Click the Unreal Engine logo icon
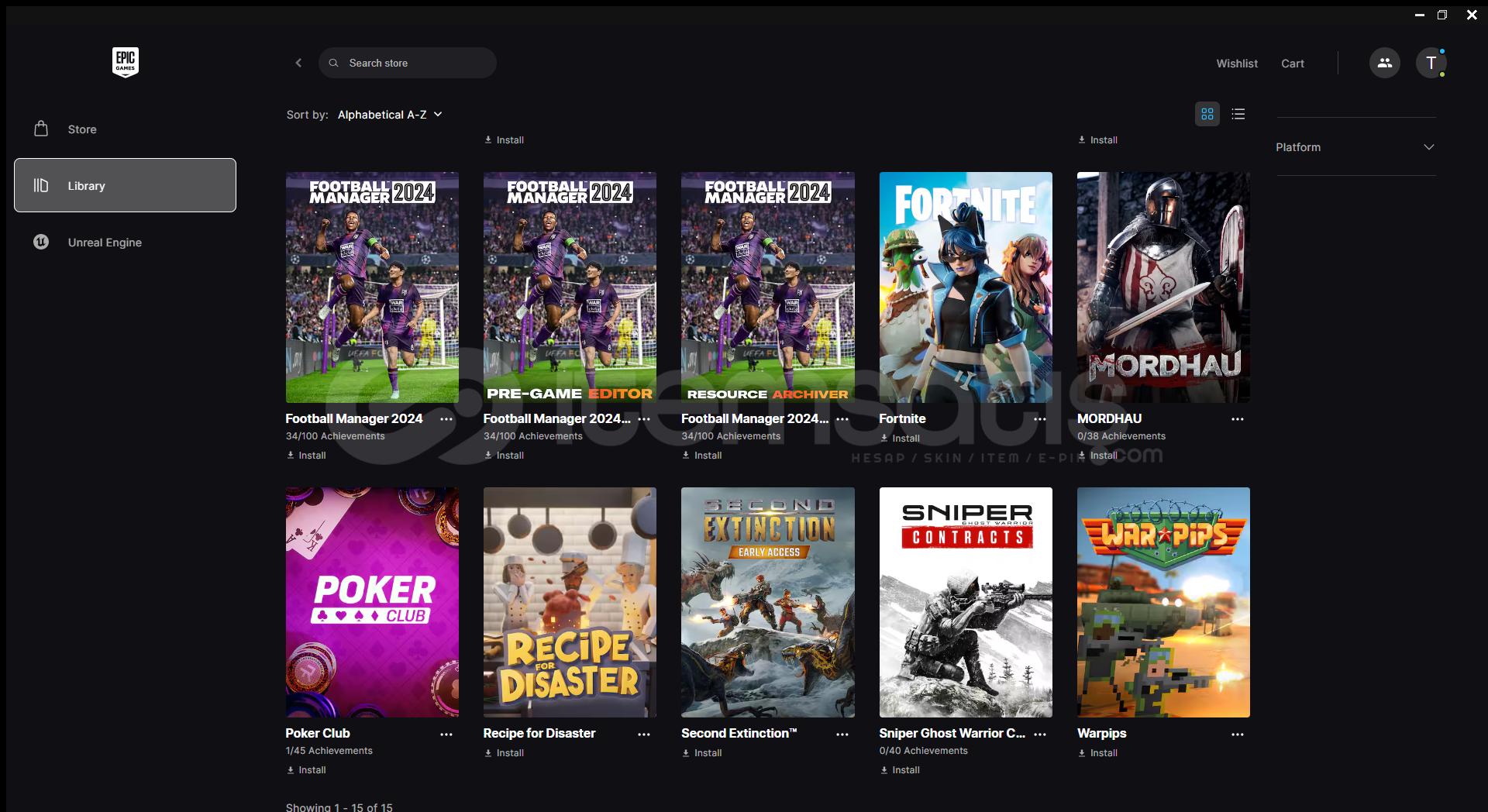1488x812 pixels. point(41,242)
